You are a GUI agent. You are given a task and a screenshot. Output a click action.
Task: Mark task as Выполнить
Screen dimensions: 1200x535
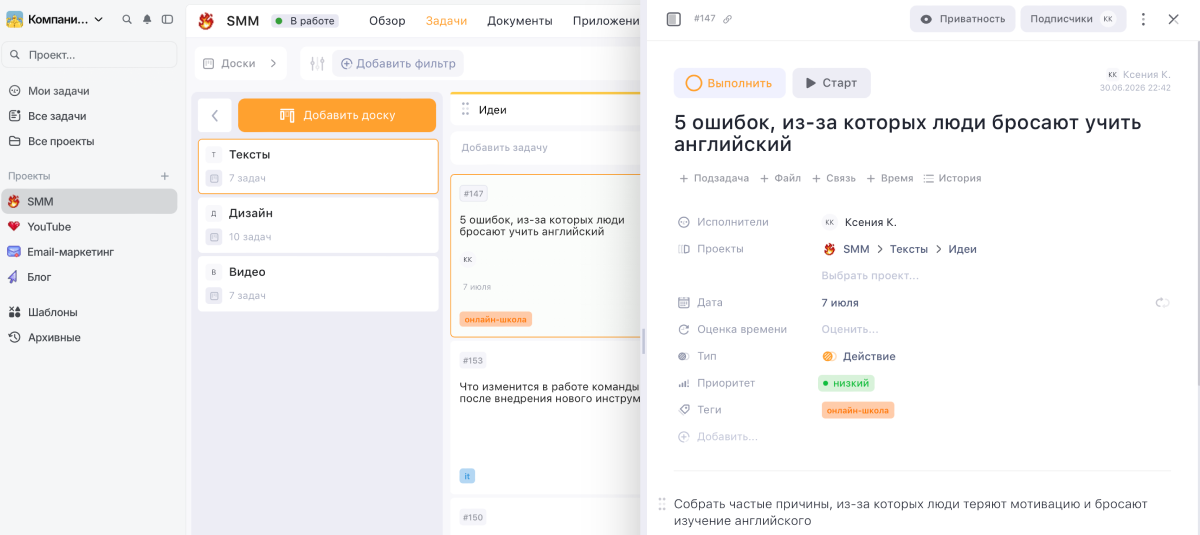[x=729, y=83]
